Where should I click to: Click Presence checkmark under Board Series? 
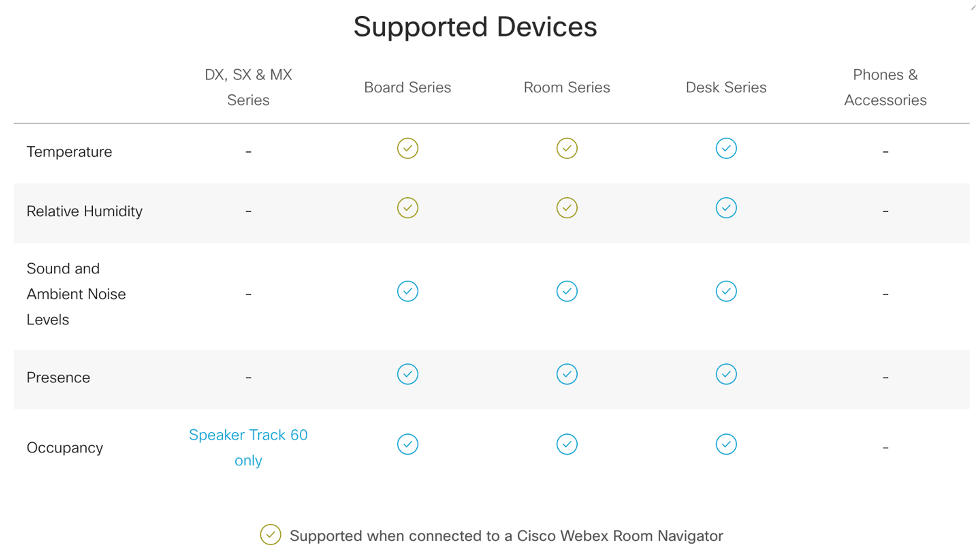[407, 374]
